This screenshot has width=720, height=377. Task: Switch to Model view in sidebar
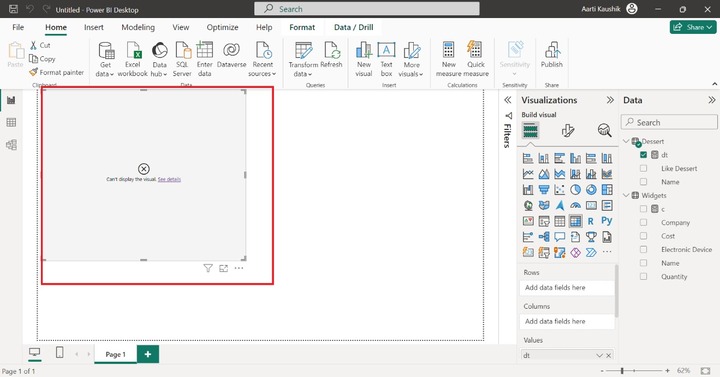pos(11,145)
